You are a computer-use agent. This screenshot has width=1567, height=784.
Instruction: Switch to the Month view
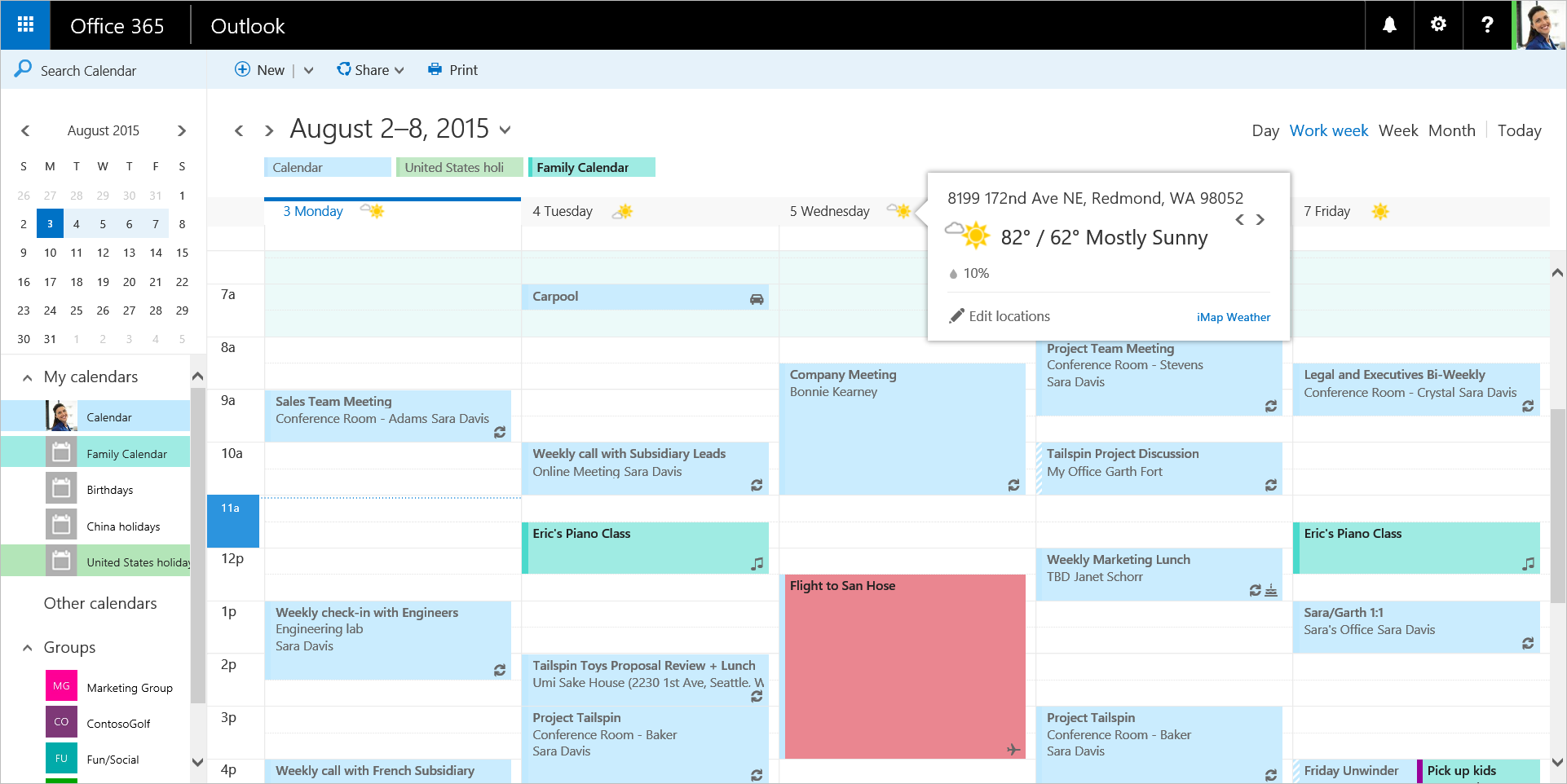point(1451,130)
